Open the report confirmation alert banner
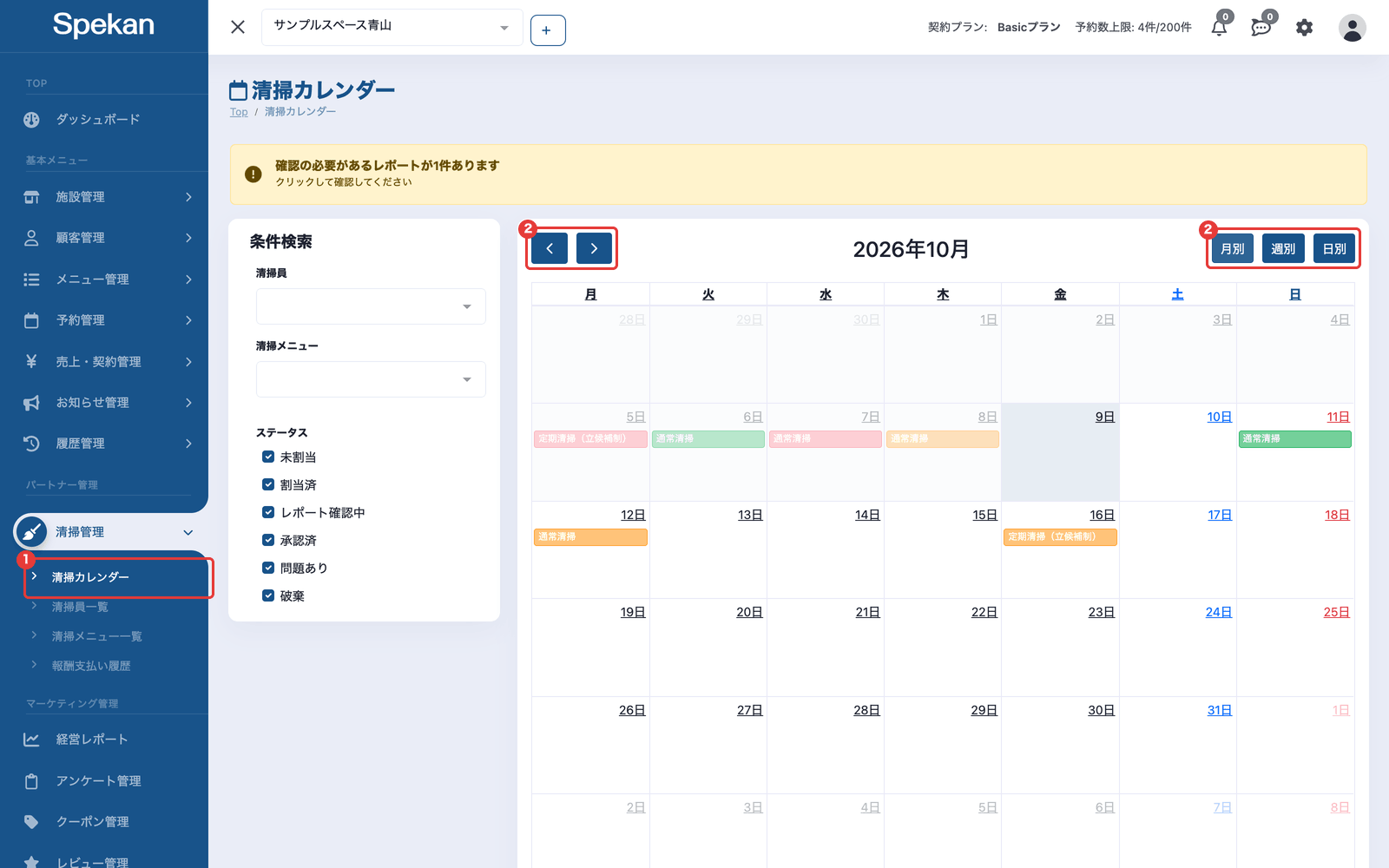Screen dimensions: 1389x868 click(799, 174)
